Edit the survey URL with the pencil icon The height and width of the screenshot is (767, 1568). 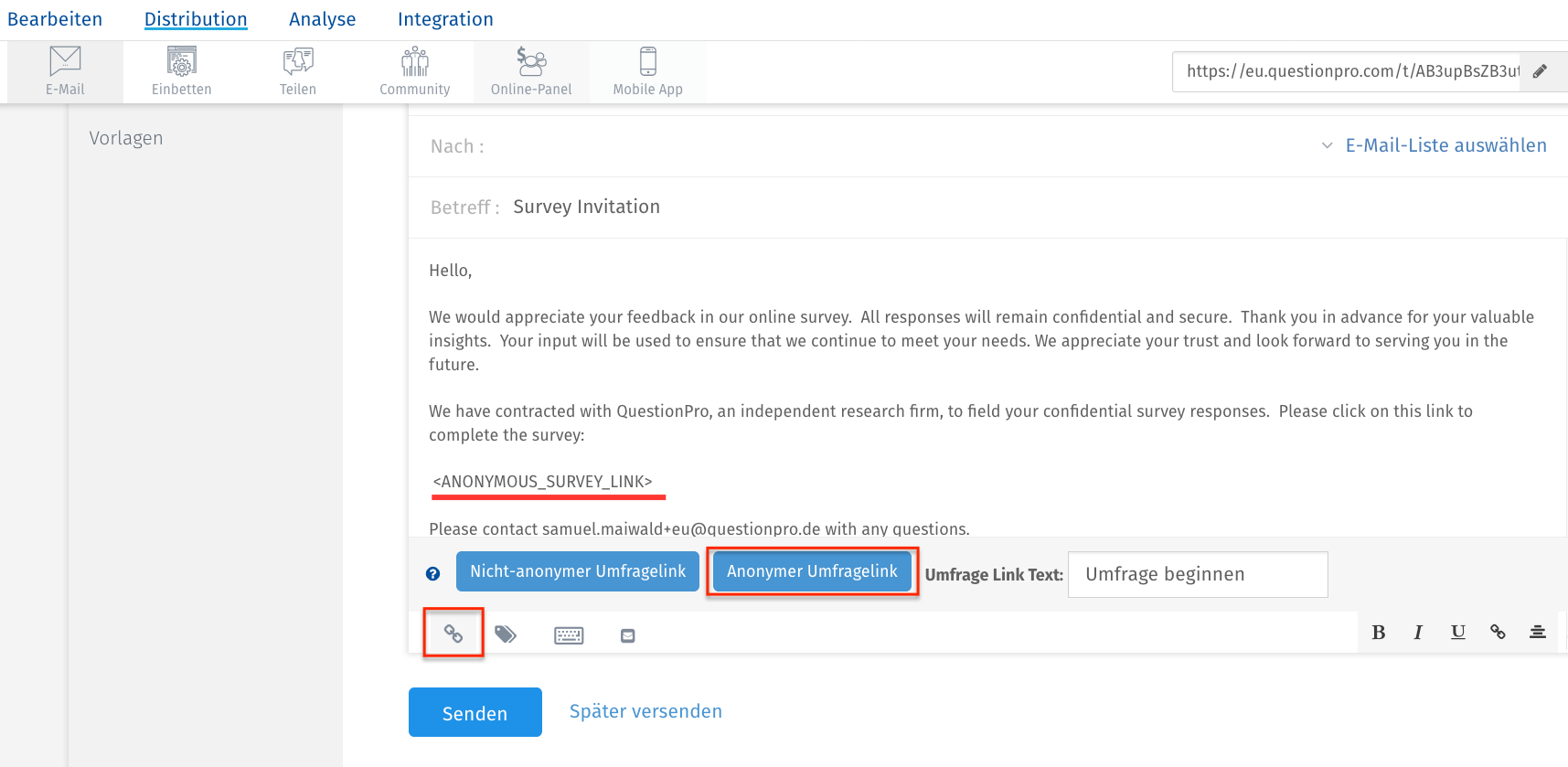[1541, 71]
